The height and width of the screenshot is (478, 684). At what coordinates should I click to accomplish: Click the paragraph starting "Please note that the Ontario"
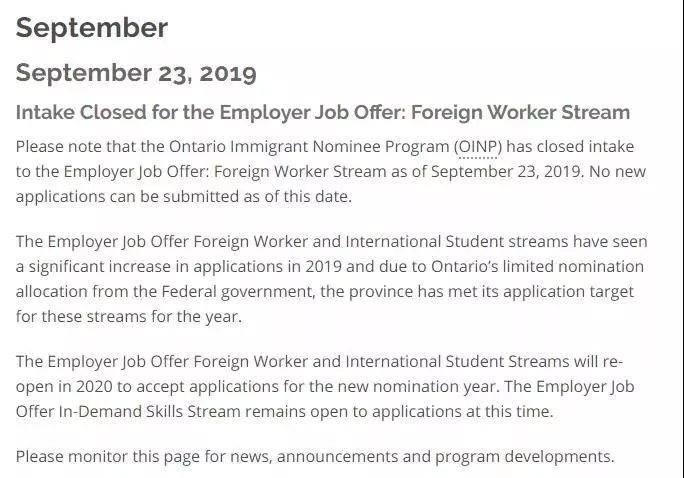point(331,171)
